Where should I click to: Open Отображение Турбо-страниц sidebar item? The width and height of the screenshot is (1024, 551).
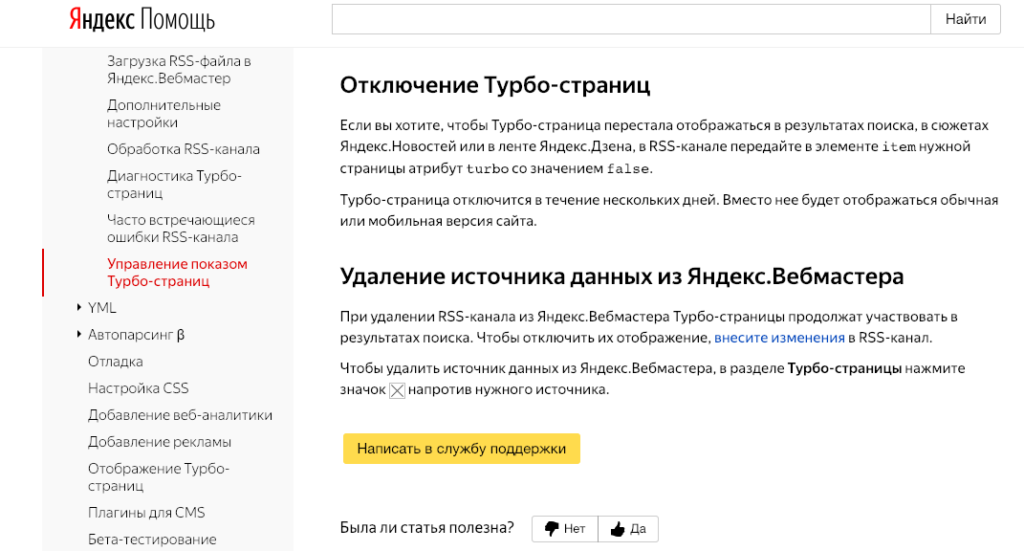159,477
